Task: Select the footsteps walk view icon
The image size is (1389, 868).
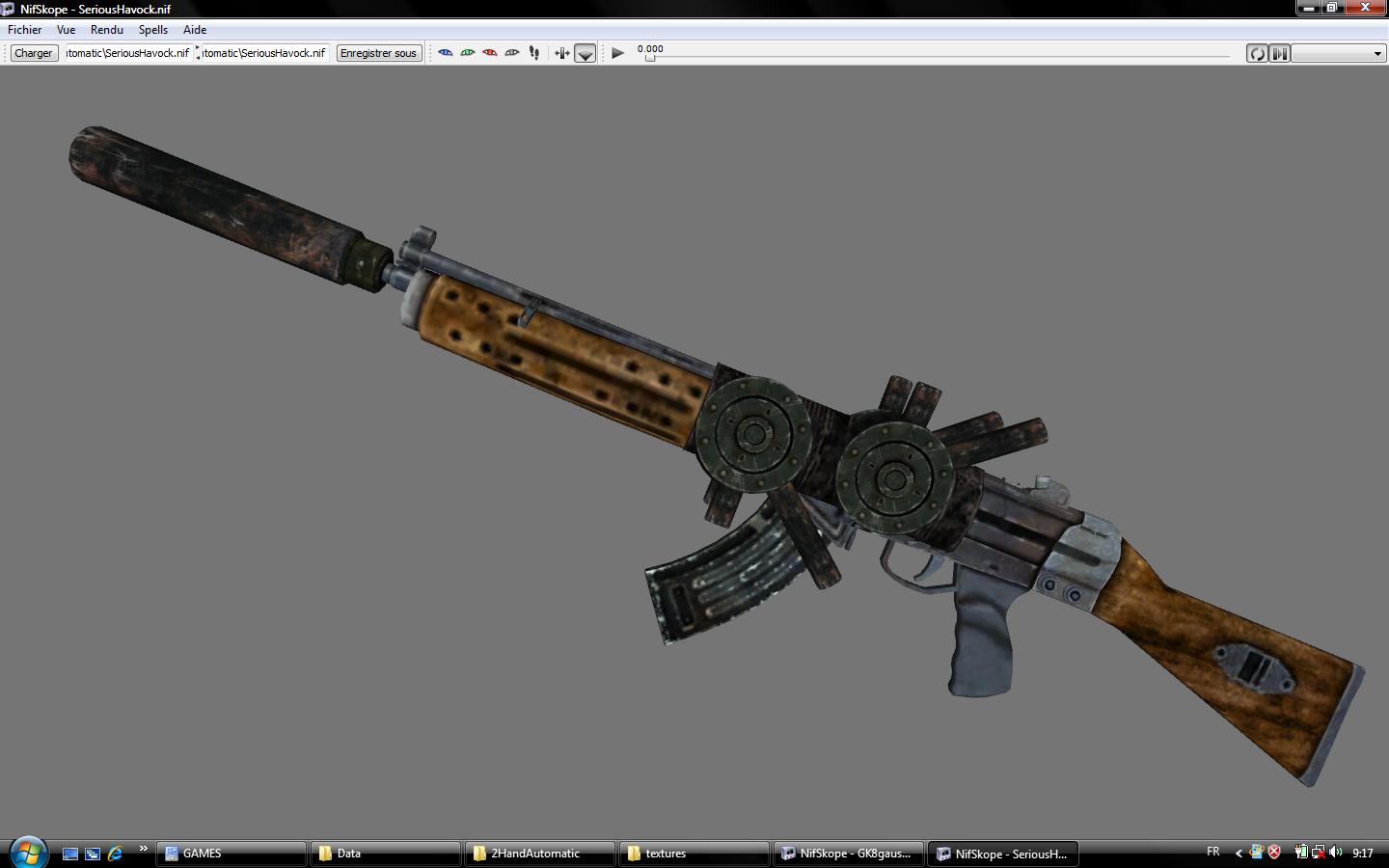Action: [x=534, y=53]
